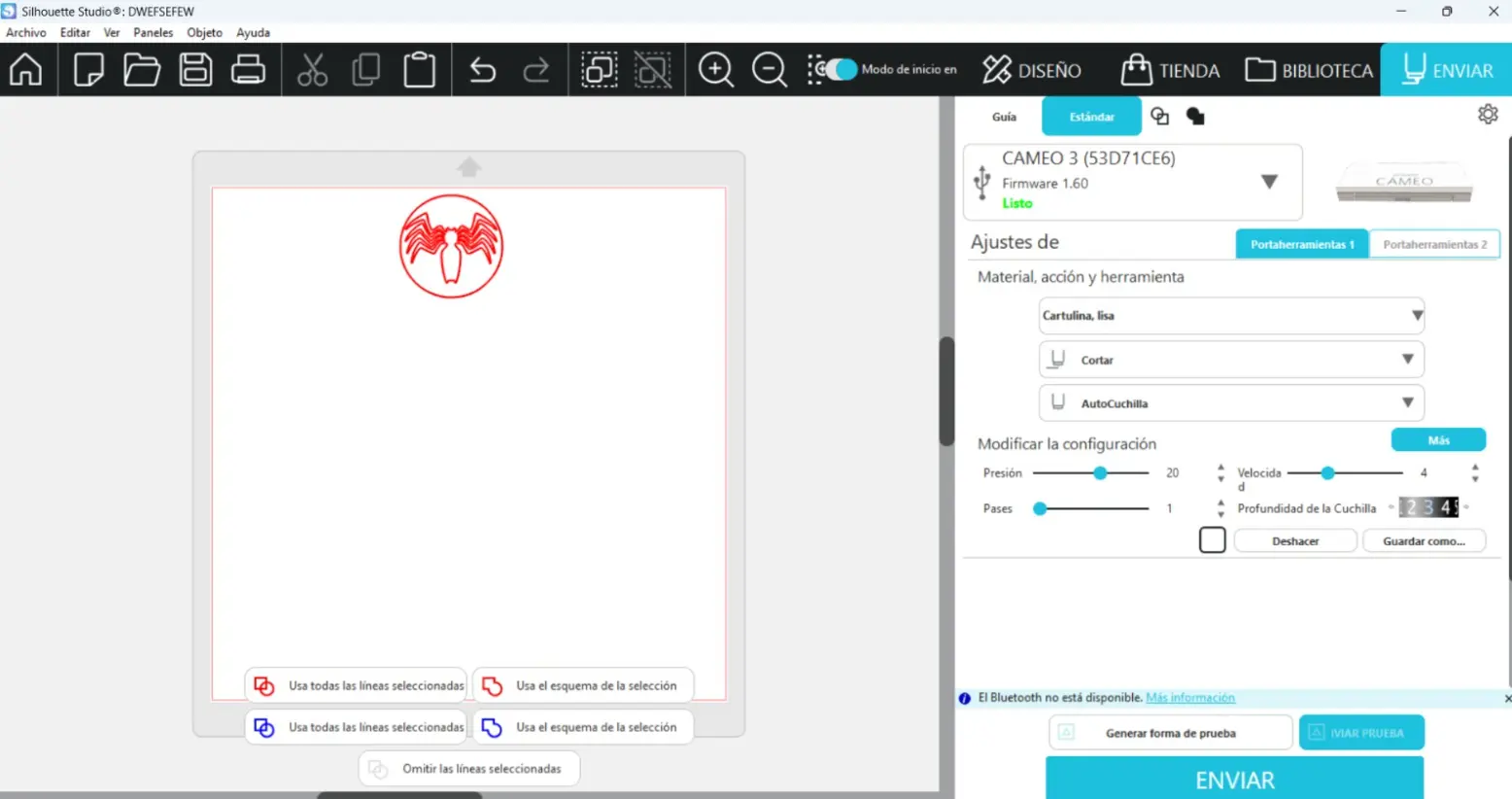This screenshot has height=799, width=1512.
Task: Click the mat load direction arrow
Action: click(x=469, y=167)
